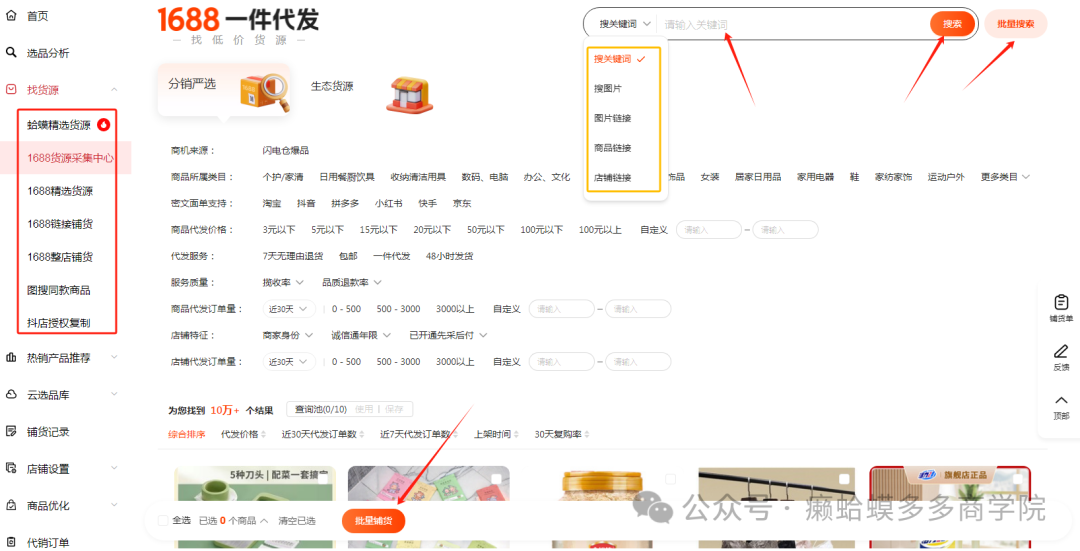Click the 批量铺货 button
This screenshot has height=551, width=1080.
(x=373, y=521)
